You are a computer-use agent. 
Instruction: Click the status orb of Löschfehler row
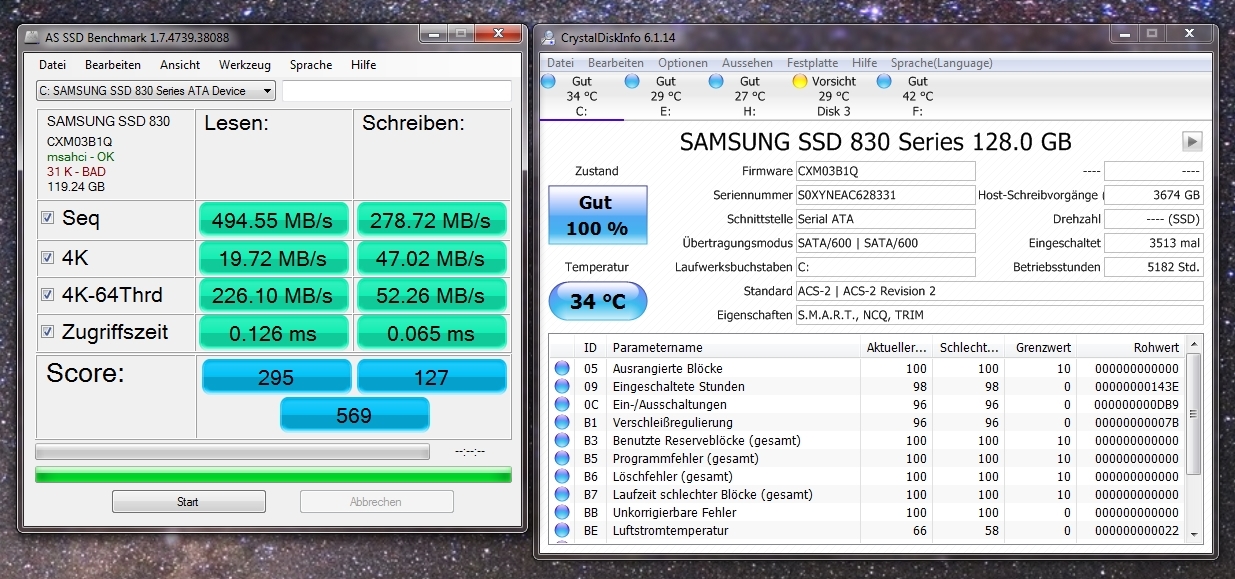[x=562, y=476]
